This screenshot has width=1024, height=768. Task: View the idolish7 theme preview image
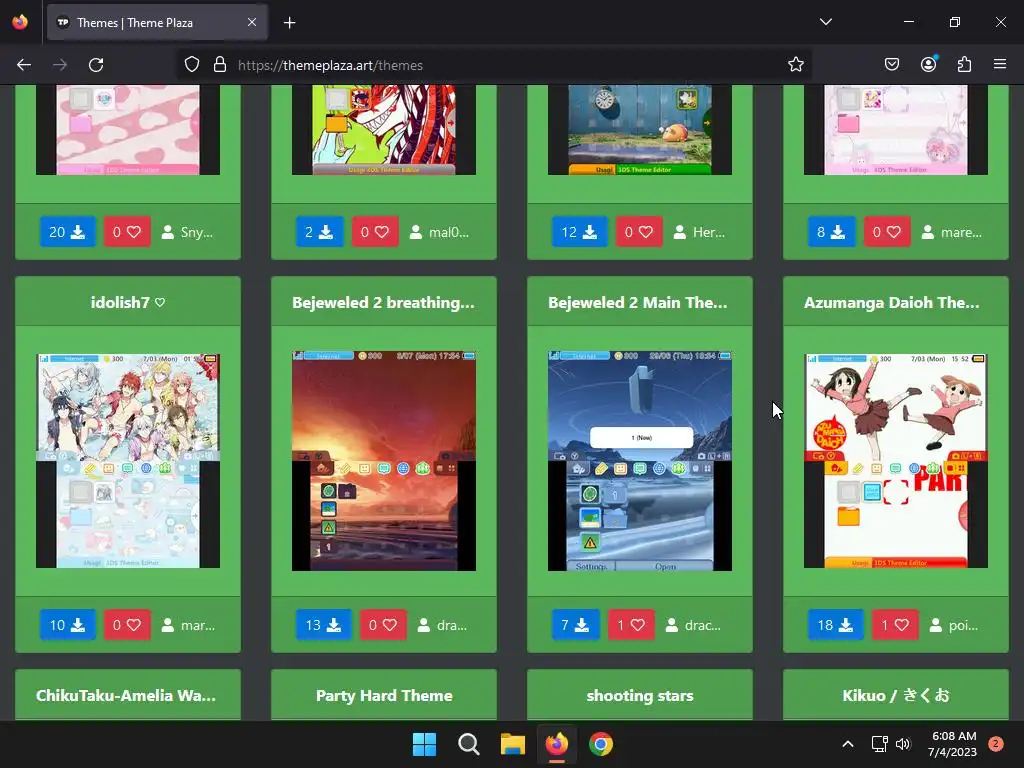click(x=128, y=461)
